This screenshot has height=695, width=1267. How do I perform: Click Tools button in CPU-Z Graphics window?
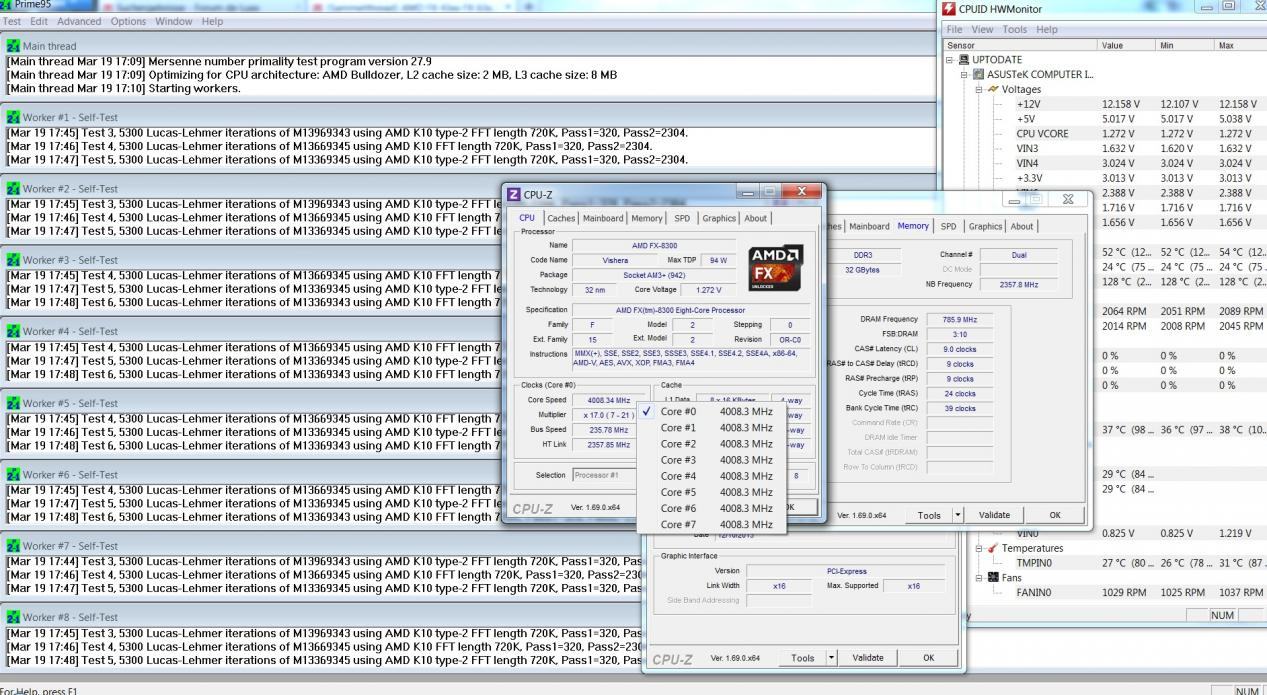802,658
